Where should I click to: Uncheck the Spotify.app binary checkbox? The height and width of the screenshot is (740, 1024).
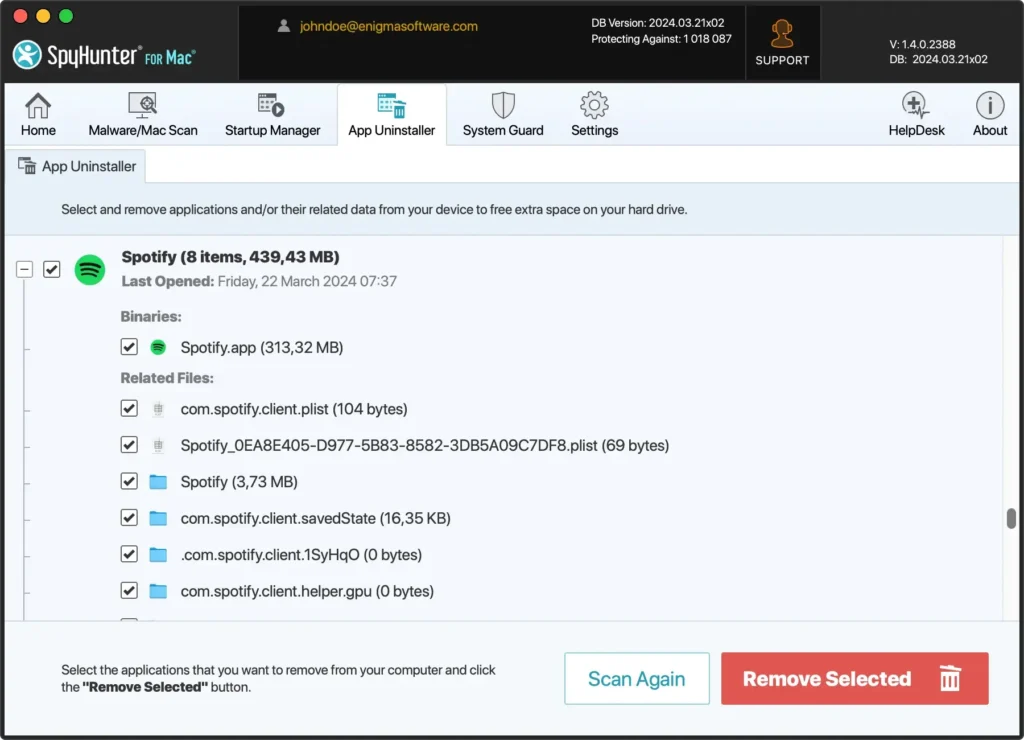(x=129, y=347)
